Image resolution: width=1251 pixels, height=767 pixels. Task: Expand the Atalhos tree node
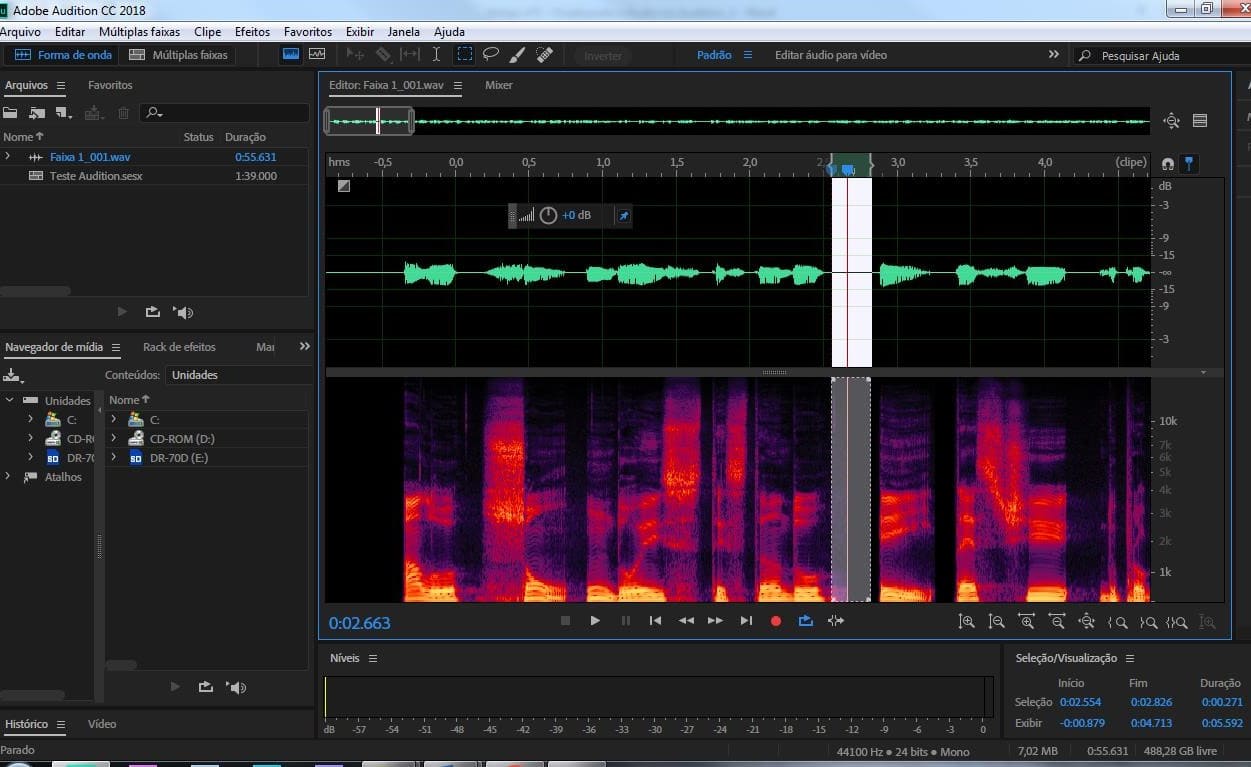[x=9, y=477]
